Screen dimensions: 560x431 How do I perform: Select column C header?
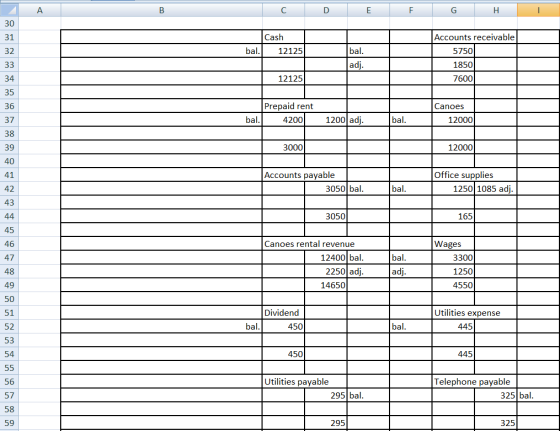[x=283, y=10]
